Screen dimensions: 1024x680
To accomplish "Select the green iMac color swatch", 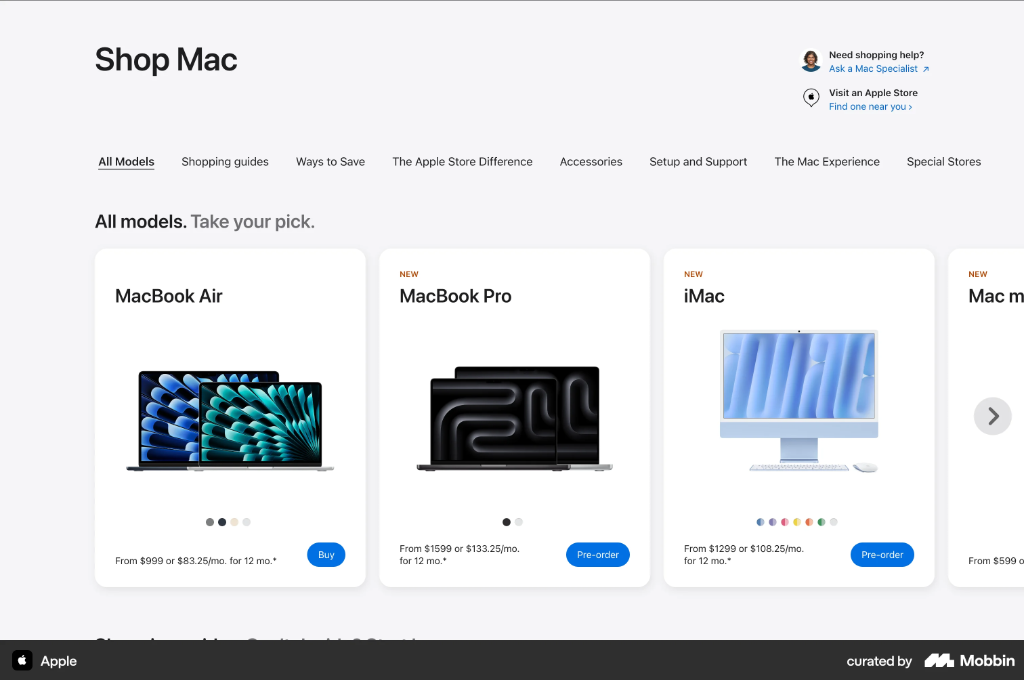I will pos(821,522).
